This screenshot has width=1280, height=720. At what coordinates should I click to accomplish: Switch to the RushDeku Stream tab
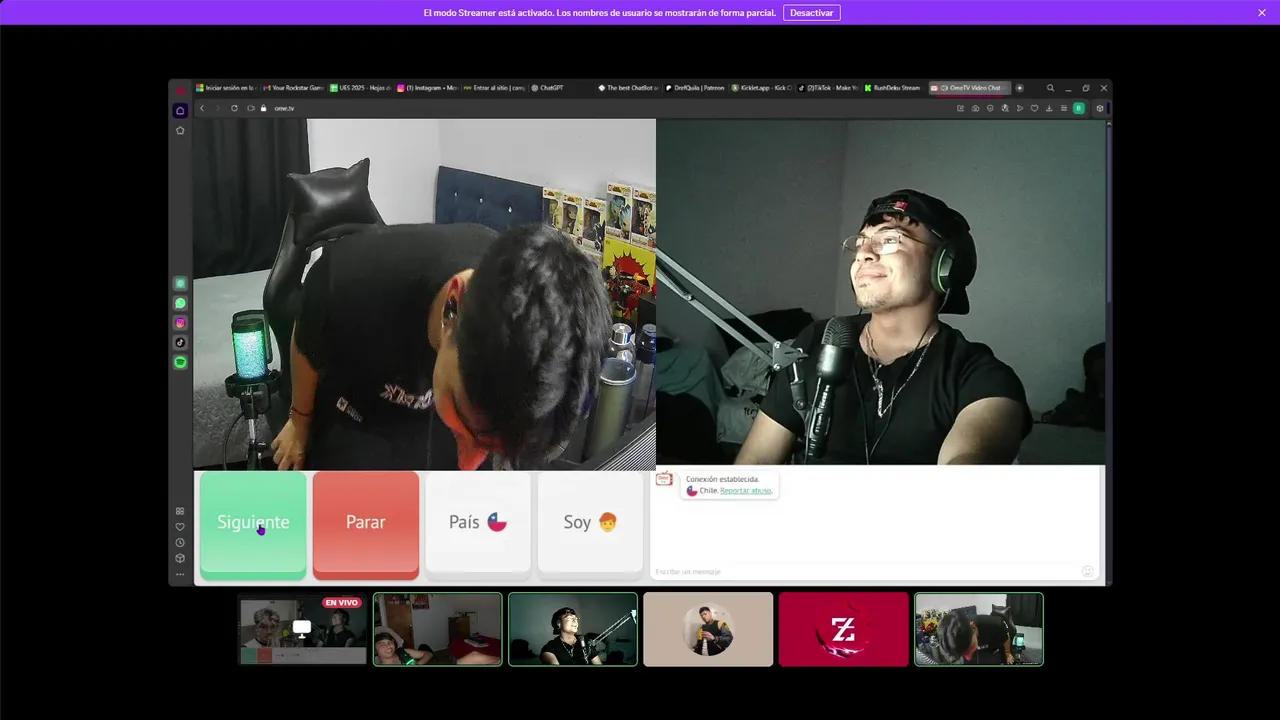coord(893,88)
